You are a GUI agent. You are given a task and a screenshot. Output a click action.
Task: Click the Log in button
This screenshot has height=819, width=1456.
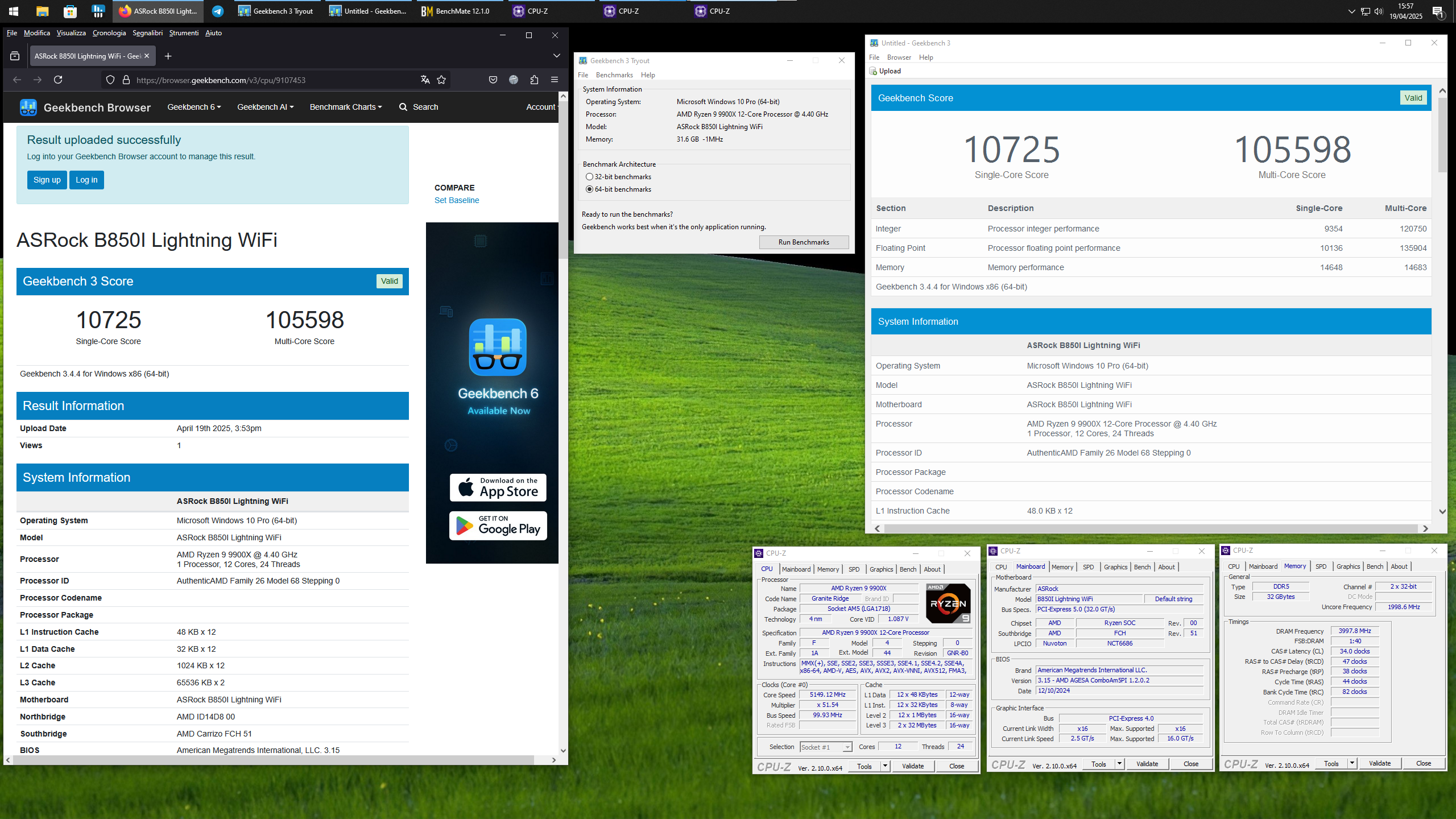click(86, 180)
